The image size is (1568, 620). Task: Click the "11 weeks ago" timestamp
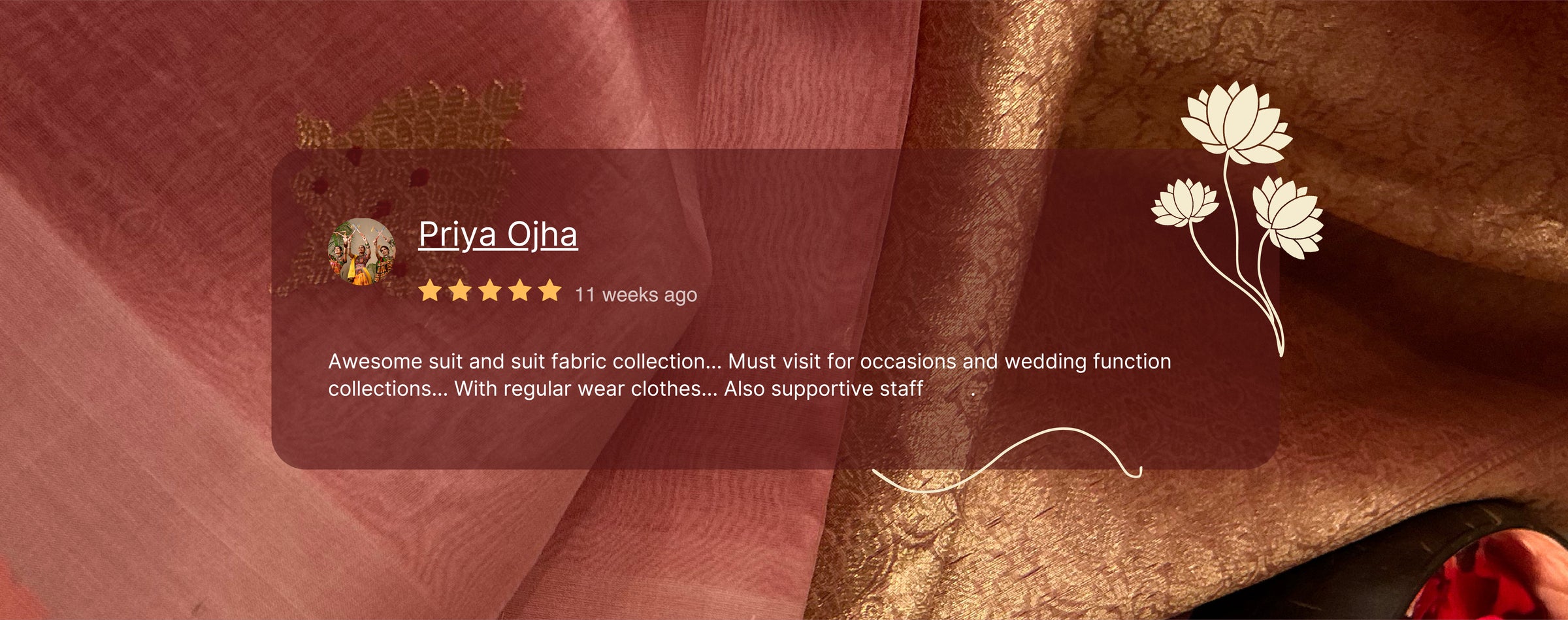(636, 295)
